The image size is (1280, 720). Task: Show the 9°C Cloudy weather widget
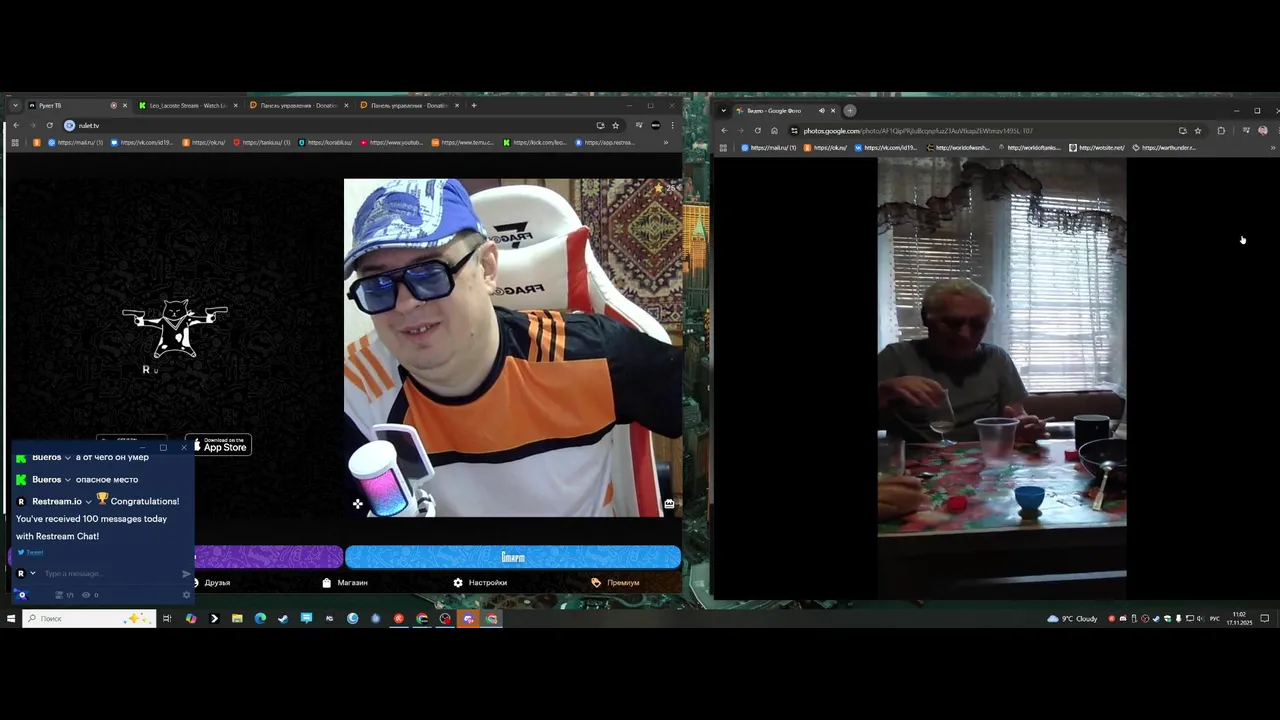point(1072,618)
